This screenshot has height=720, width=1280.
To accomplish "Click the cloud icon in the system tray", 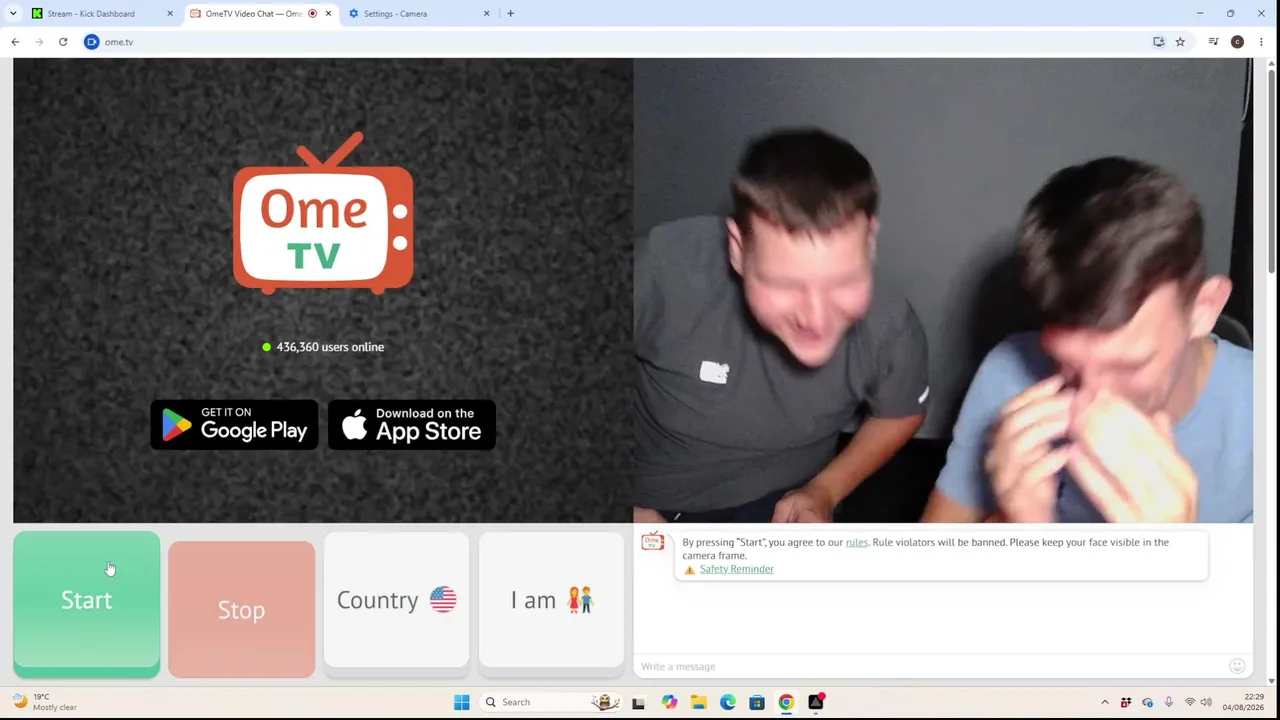I will click(x=1147, y=702).
